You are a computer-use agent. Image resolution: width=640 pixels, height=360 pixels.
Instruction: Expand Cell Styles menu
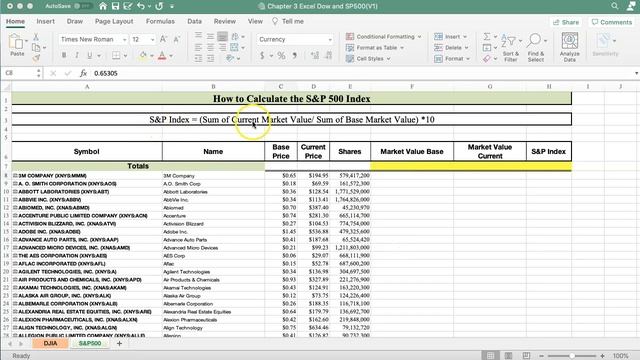coord(368,59)
